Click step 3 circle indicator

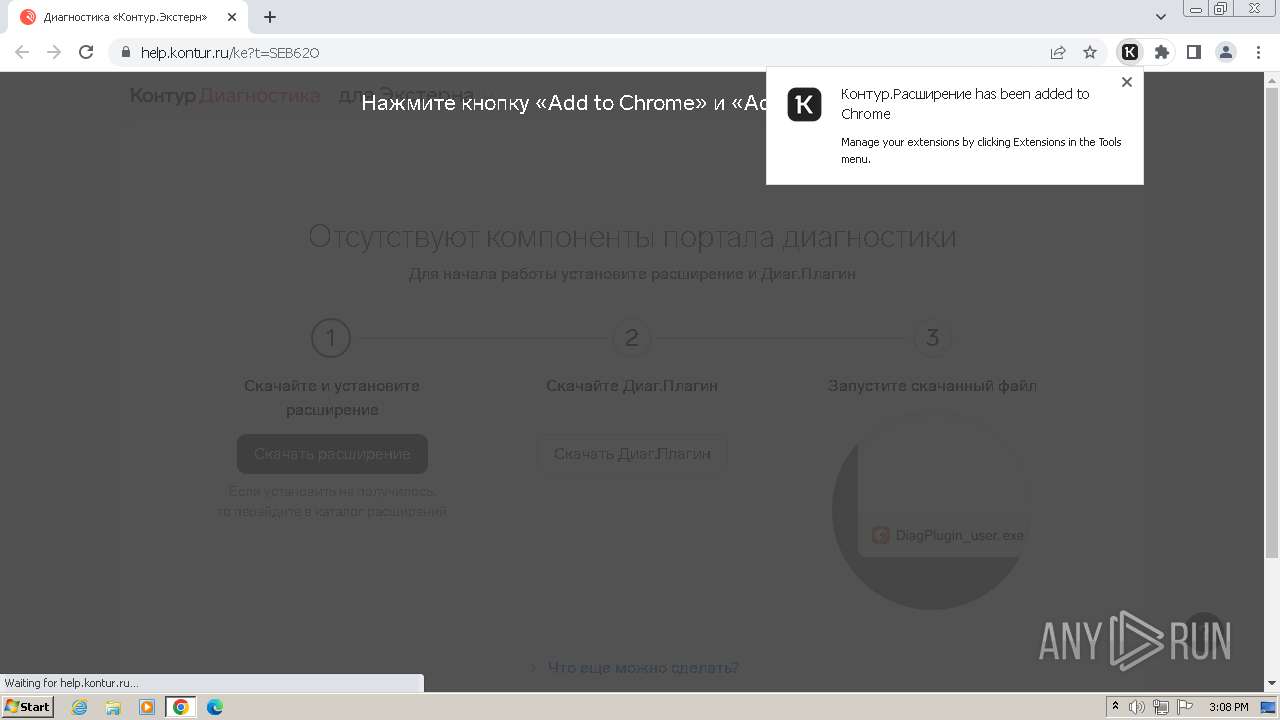tap(932, 338)
